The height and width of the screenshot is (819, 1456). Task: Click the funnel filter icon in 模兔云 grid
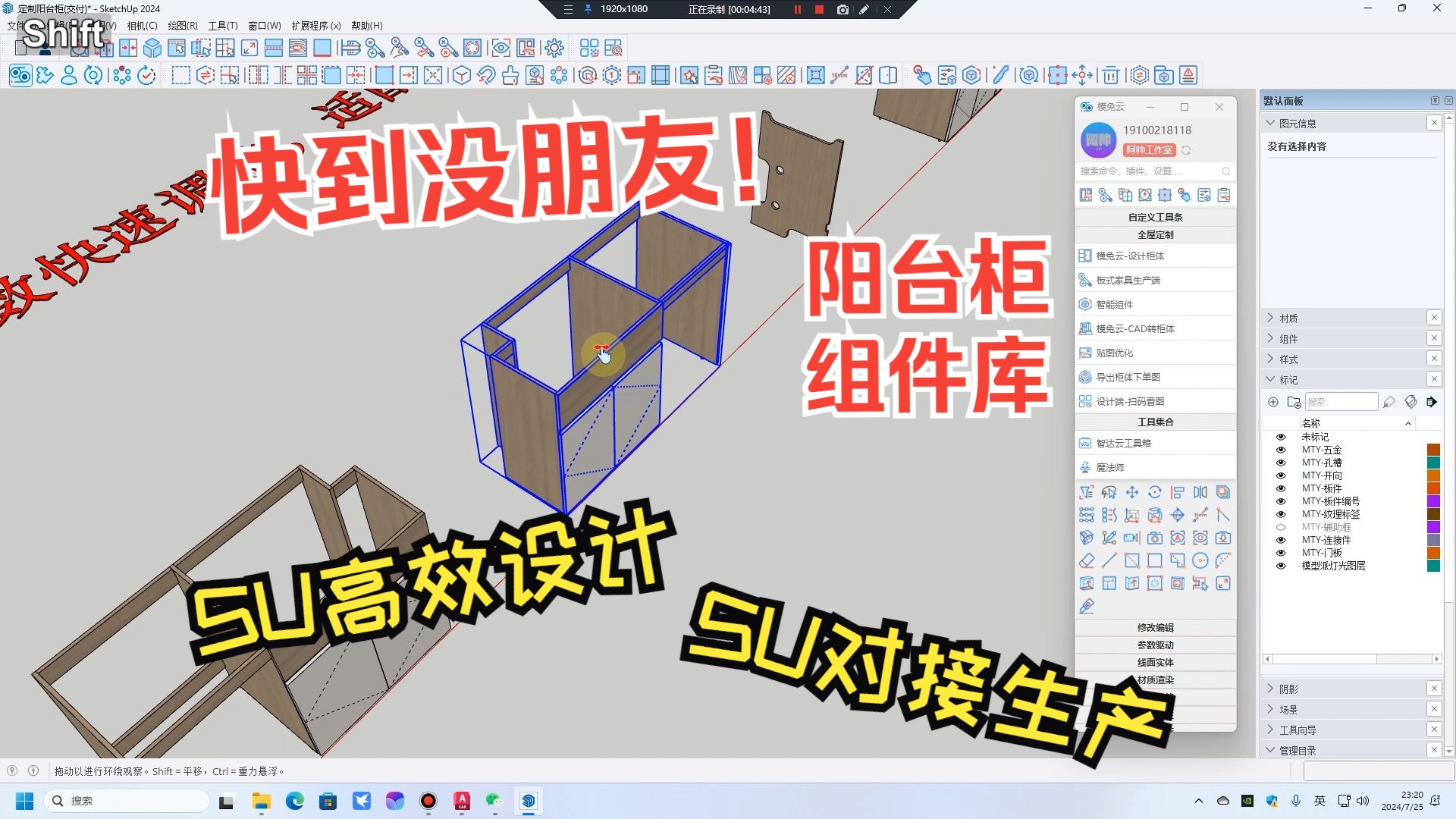tap(1086, 492)
